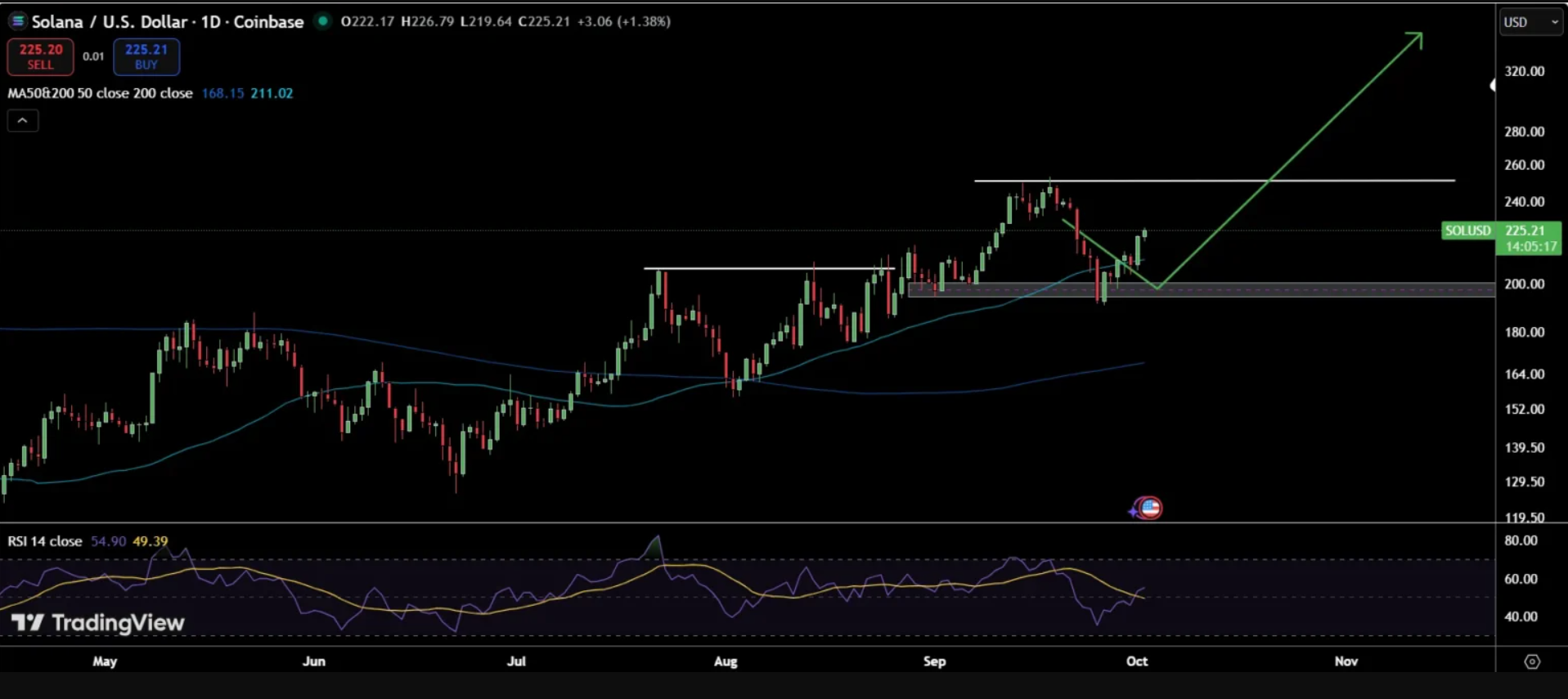Click the gray support zone rectangle

[1309, 289]
